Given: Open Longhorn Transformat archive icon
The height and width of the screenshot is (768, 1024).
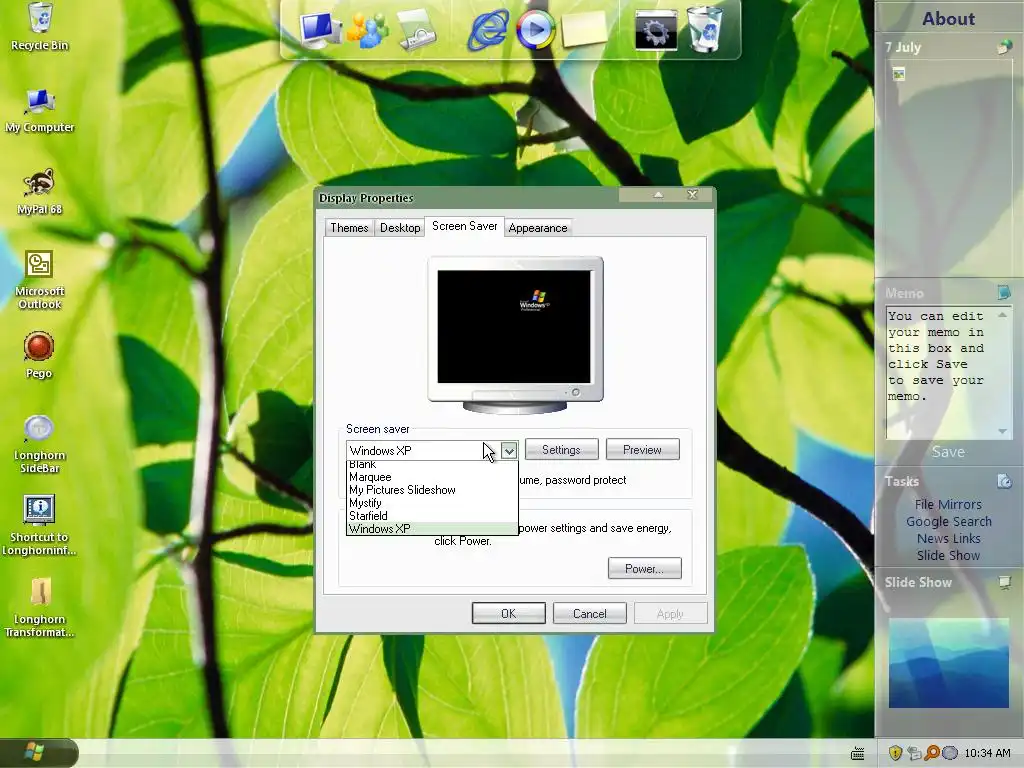Looking at the screenshot, I should (x=40, y=607).
